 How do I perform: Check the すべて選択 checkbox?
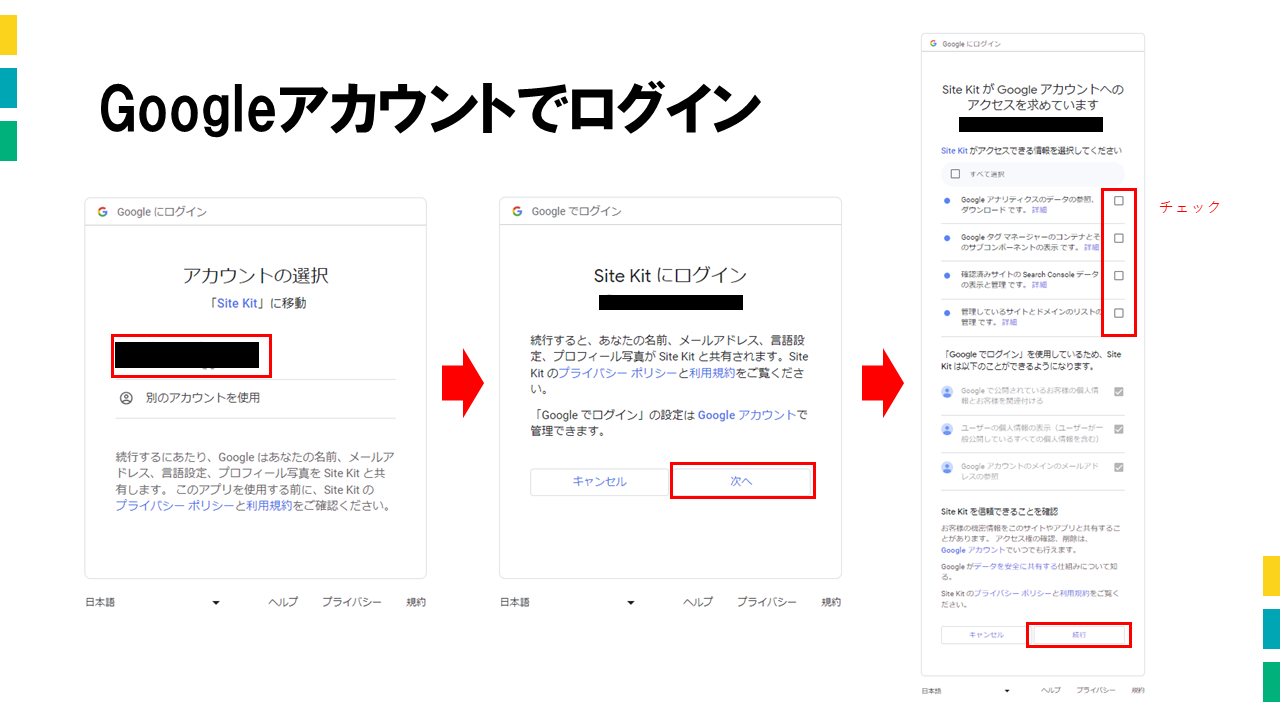coord(955,174)
